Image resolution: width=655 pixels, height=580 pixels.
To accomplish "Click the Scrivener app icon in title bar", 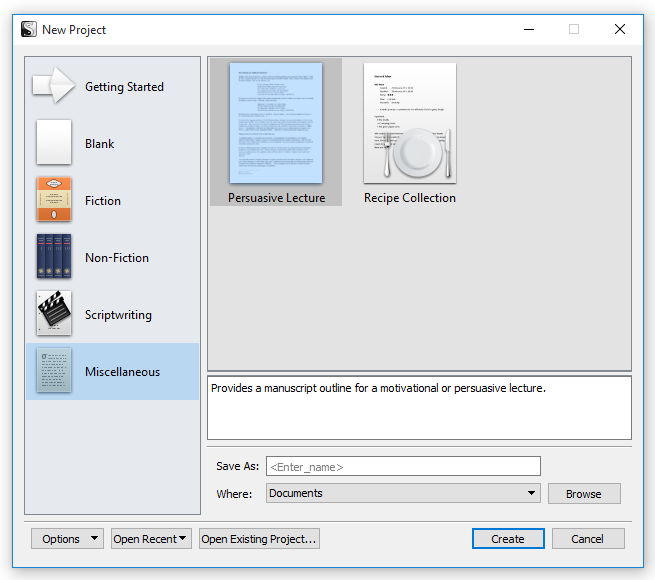I will pyautogui.click(x=29, y=29).
